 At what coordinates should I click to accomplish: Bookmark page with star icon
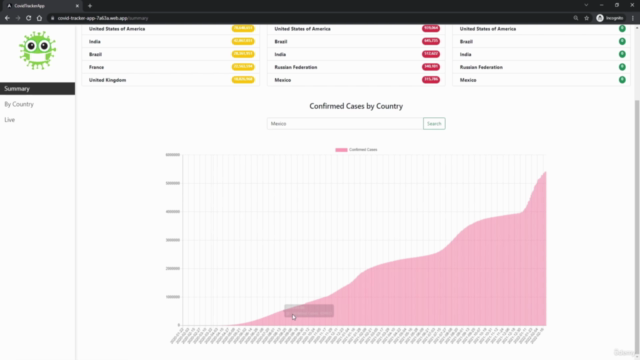(587, 18)
